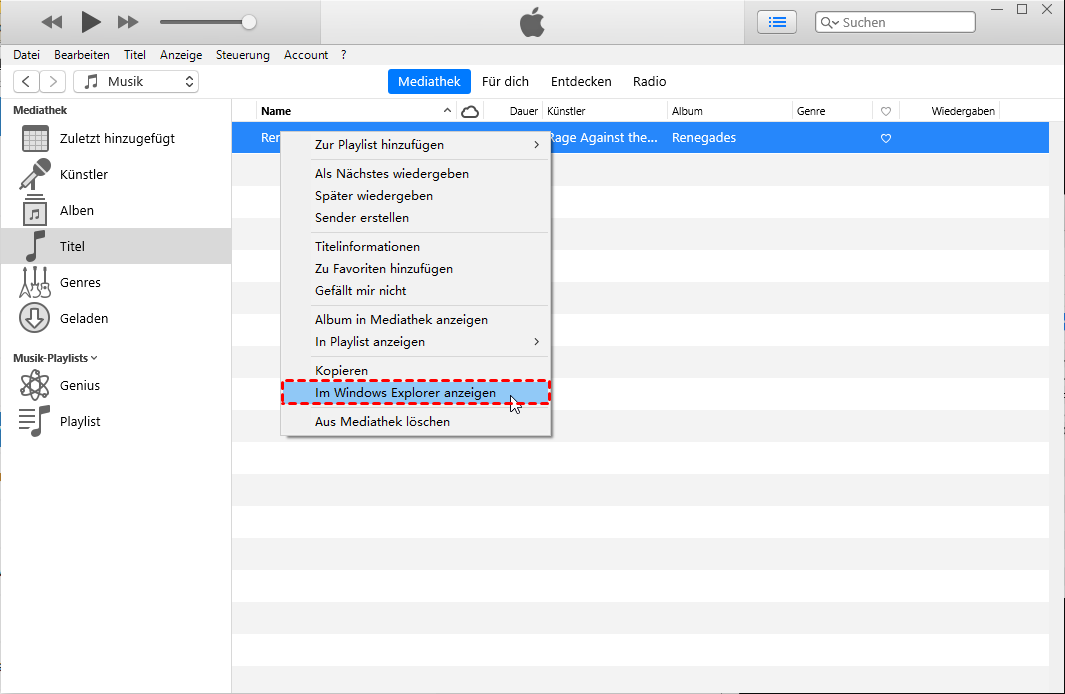Open the Steuerung menu

pos(242,55)
